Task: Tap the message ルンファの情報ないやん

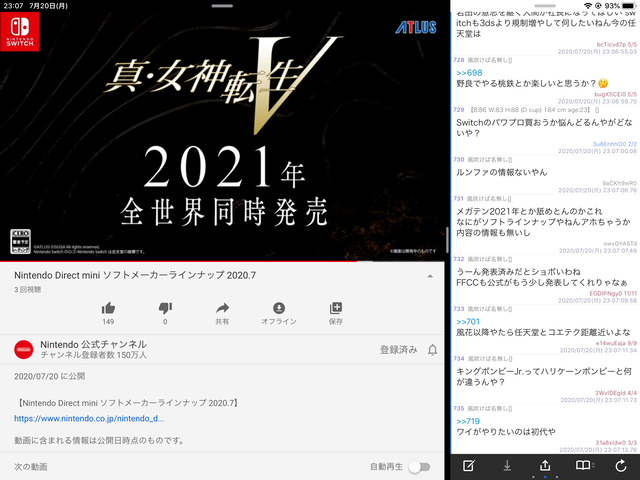Action: 502,172
